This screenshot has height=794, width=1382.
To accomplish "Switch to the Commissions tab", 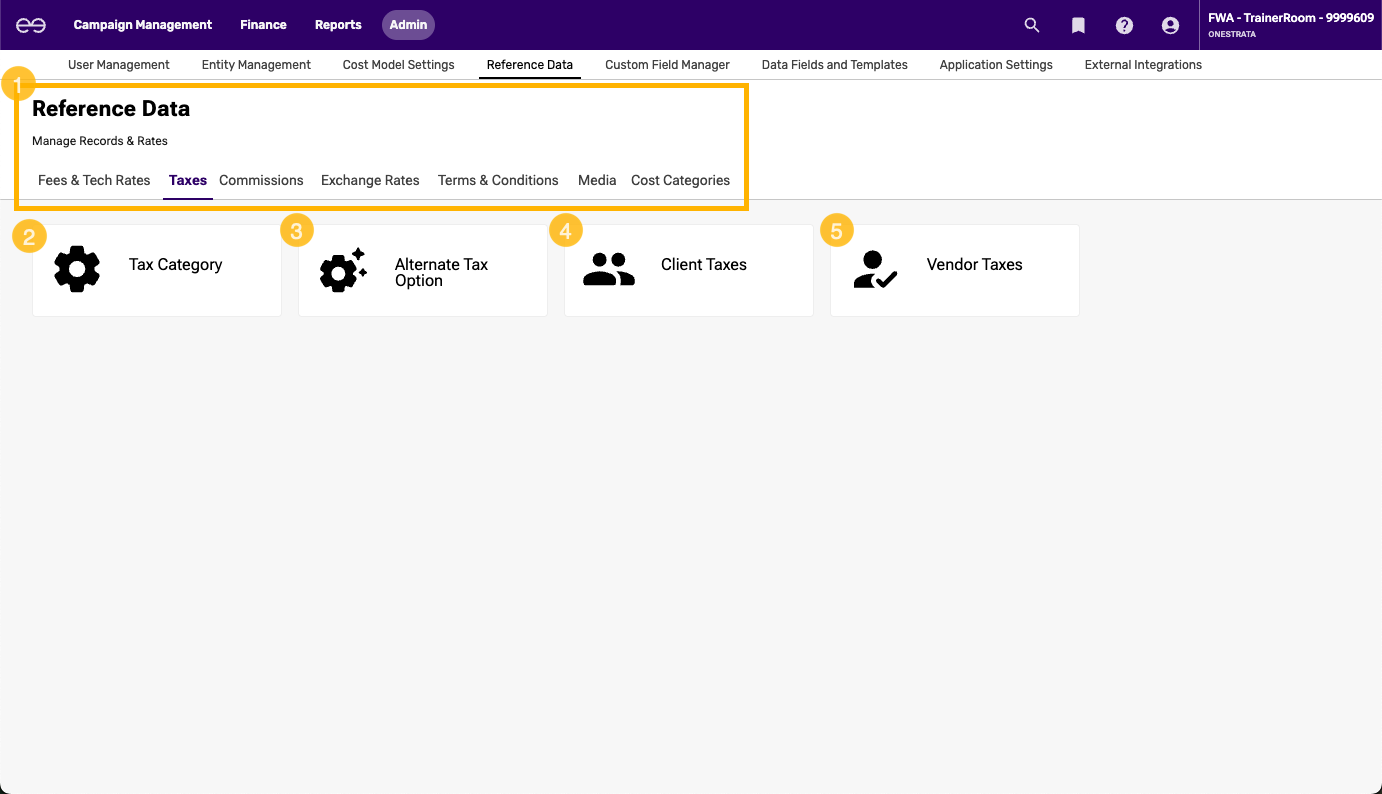I will click(261, 181).
